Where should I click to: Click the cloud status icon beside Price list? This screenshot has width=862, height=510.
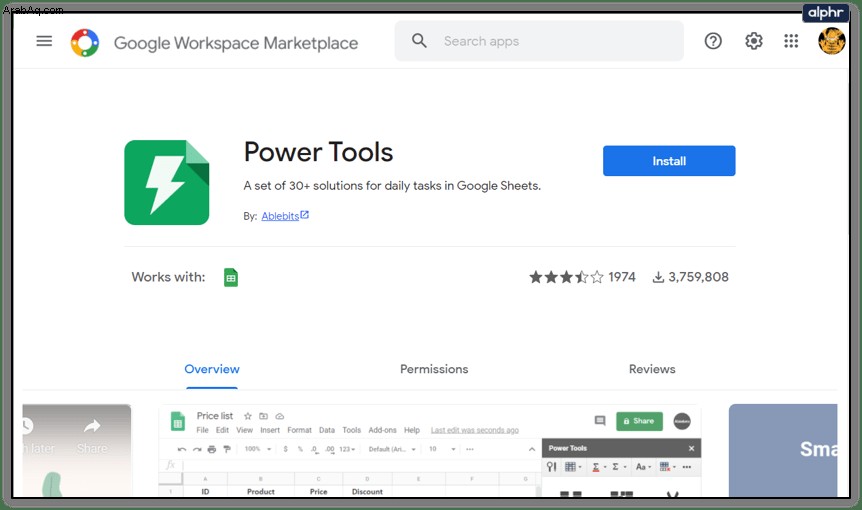click(x=280, y=416)
